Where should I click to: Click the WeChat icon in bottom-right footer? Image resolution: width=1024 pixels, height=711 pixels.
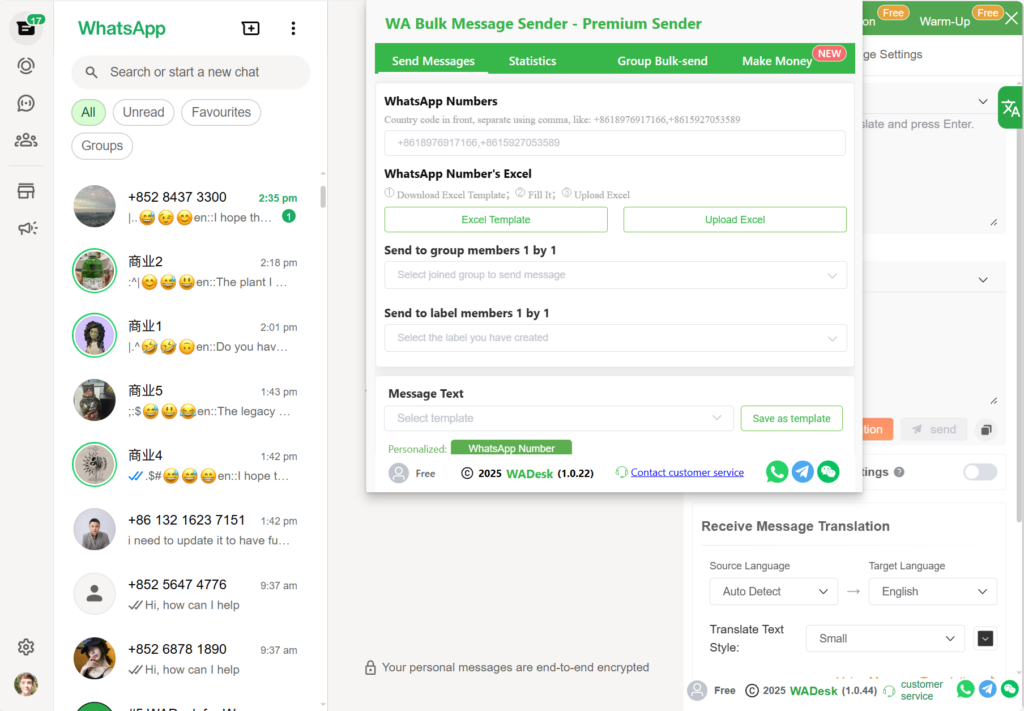pyautogui.click(x=1010, y=689)
